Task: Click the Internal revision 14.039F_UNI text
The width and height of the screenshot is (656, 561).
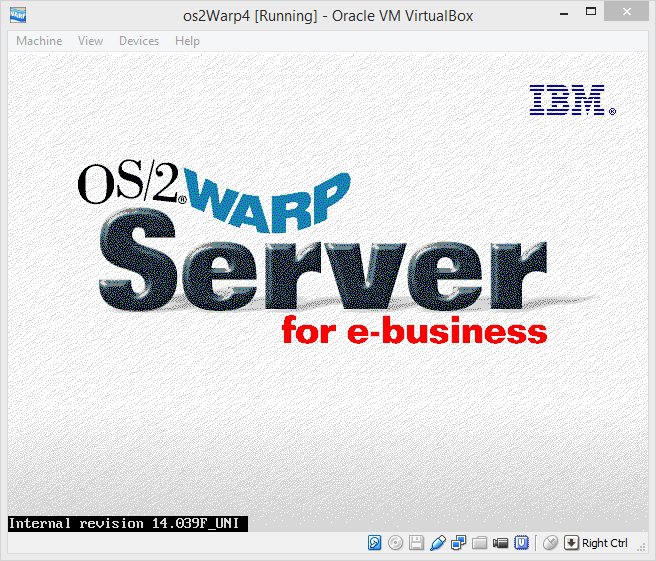Action: pyautogui.click(x=124, y=523)
